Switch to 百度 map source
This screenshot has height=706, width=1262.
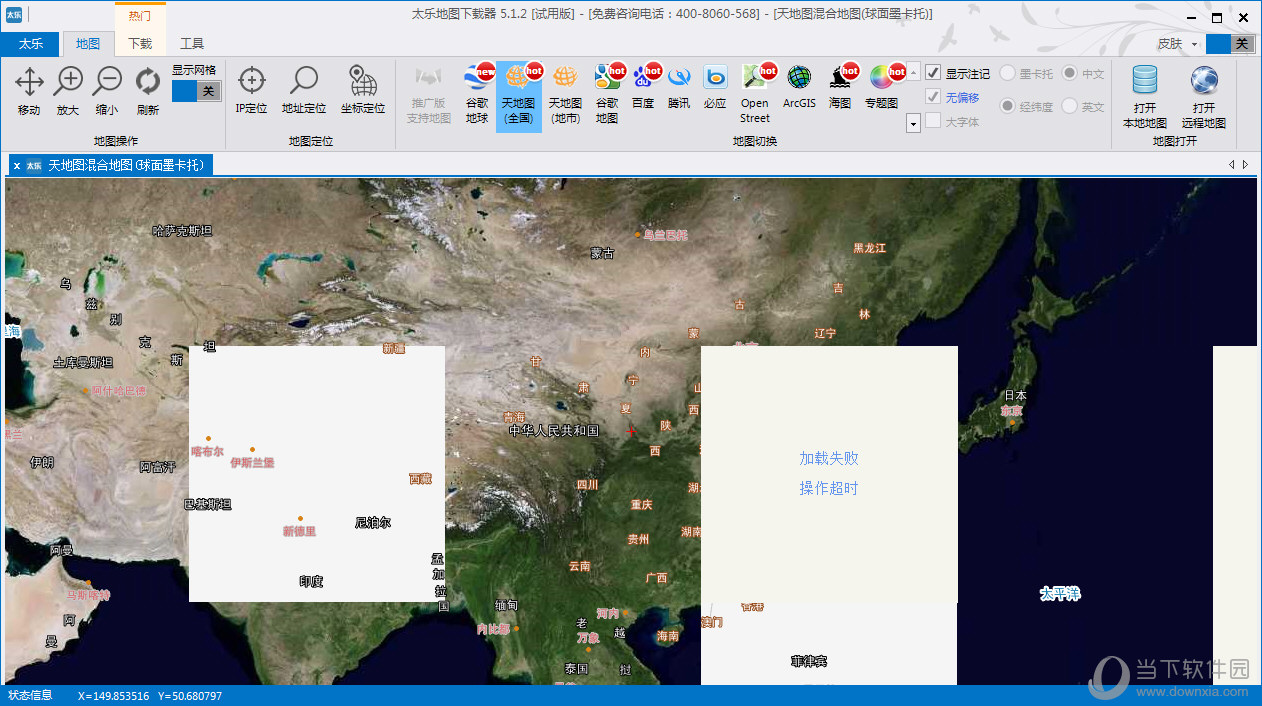click(643, 88)
